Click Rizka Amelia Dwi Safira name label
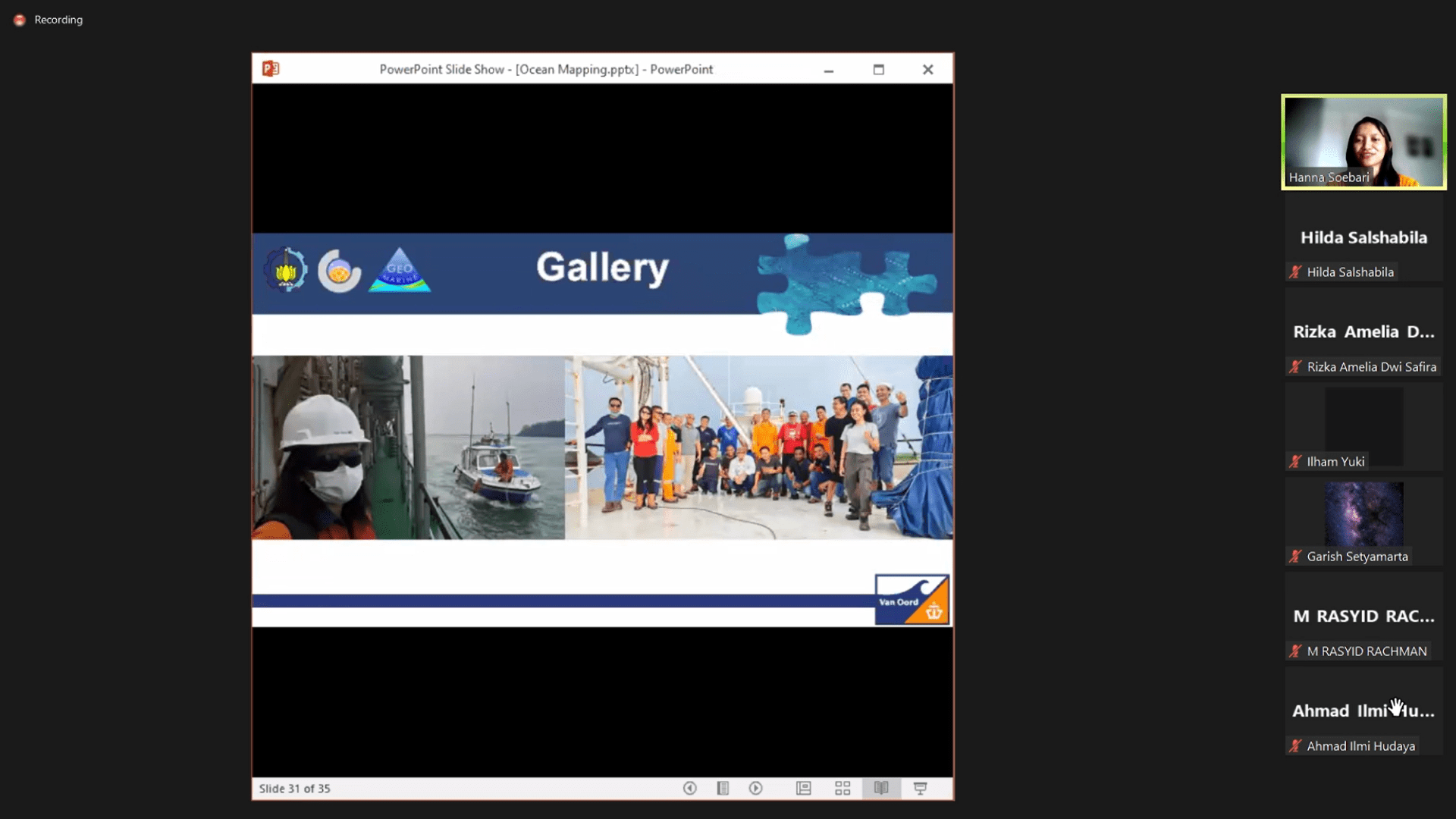This screenshot has height=819, width=1456. click(x=1371, y=367)
